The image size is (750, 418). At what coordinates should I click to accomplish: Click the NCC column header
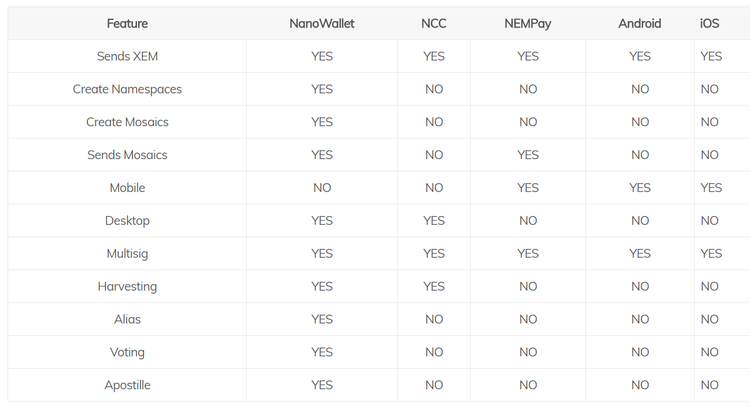tap(433, 23)
